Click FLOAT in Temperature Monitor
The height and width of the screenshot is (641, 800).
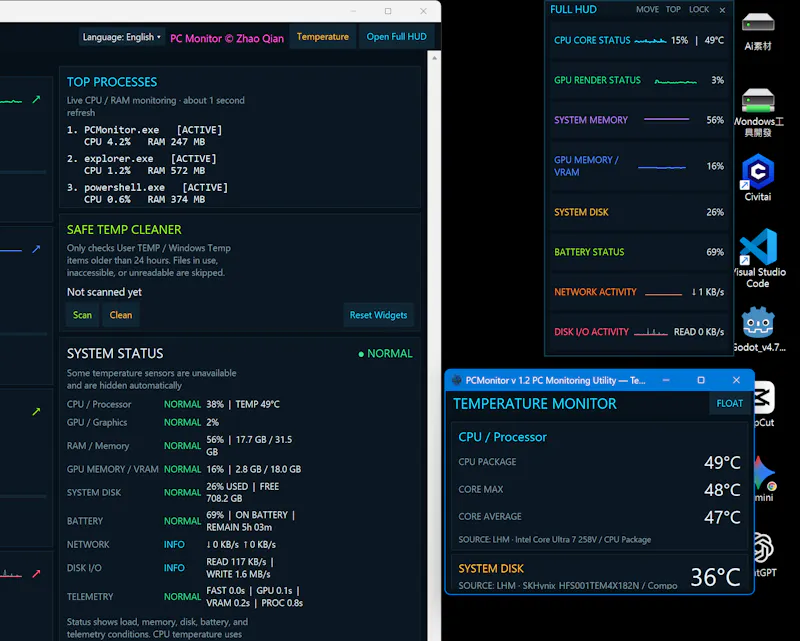point(729,403)
